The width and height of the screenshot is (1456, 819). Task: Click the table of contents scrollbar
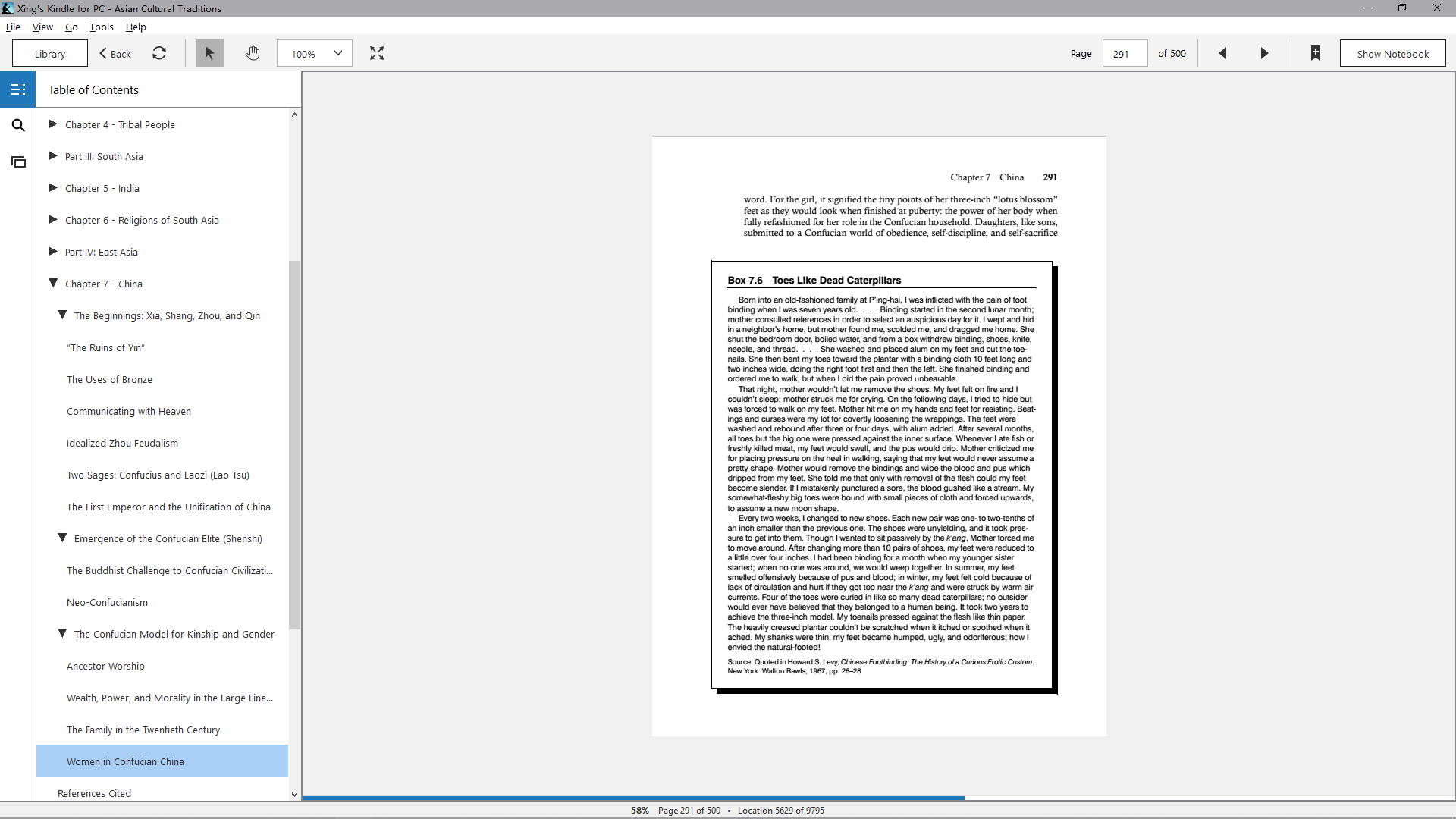click(294, 444)
